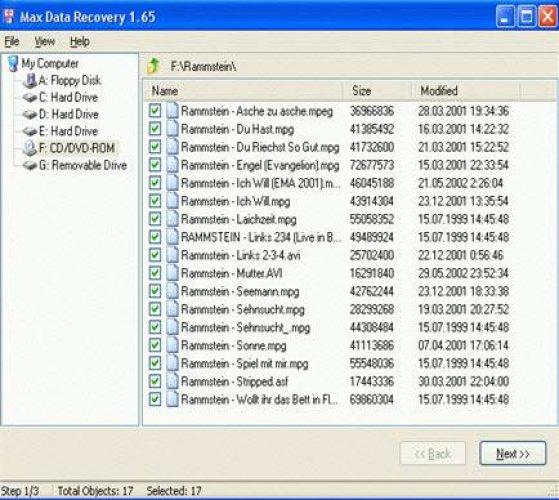Image resolution: width=559 pixels, height=500 pixels.
Task: Click Total Objects: 17 in status bar
Action: [x=95, y=491]
